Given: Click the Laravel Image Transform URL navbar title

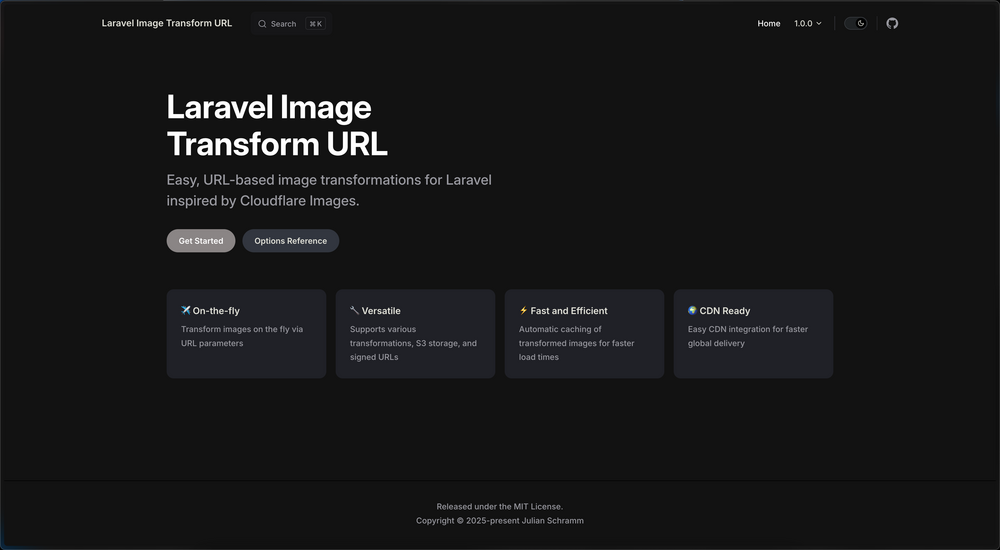Looking at the screenshot, I should pyautogui.click(x=166, y=23).
